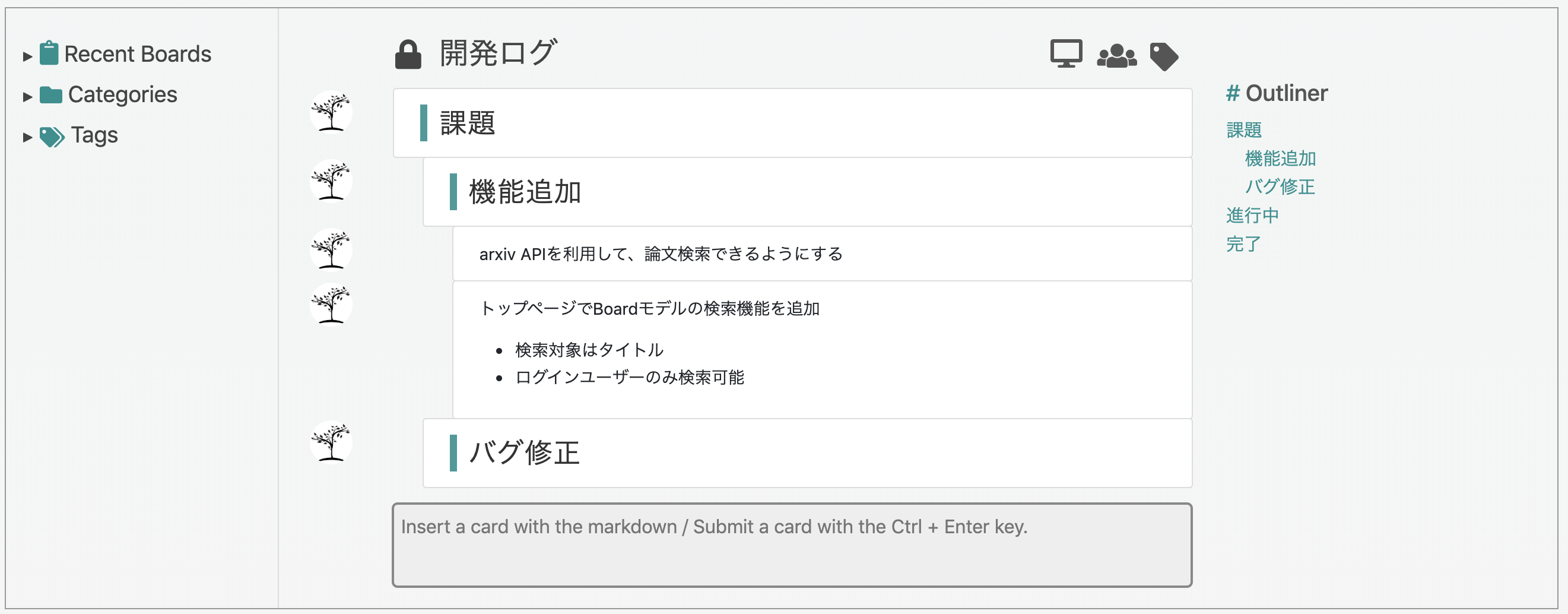Expand the Tags section
1568x614 pixels.
(x=27, y=137)
